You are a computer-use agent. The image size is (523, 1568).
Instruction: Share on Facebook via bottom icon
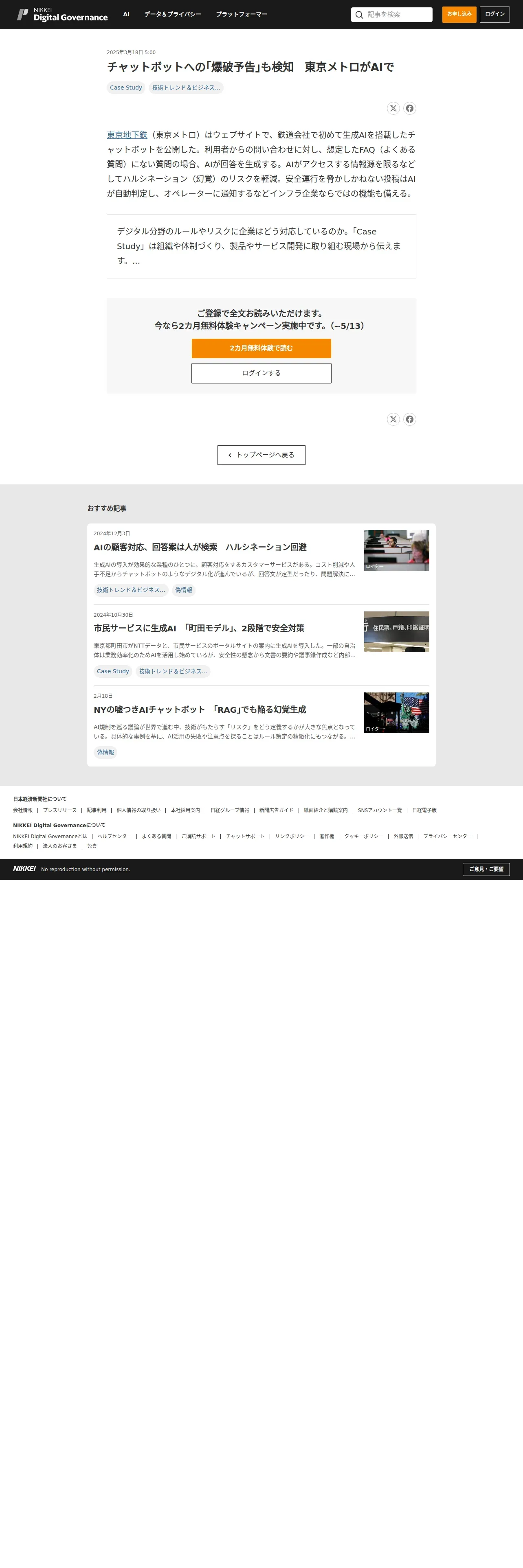[410, 419]
